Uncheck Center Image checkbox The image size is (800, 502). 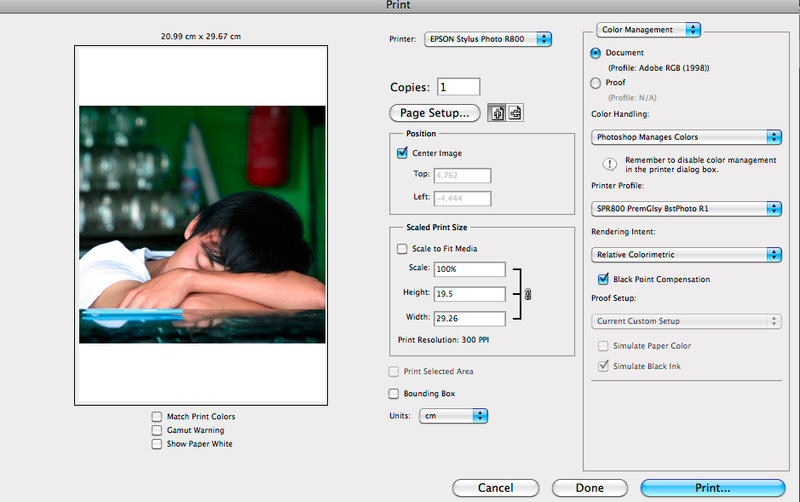click(402, 153)
